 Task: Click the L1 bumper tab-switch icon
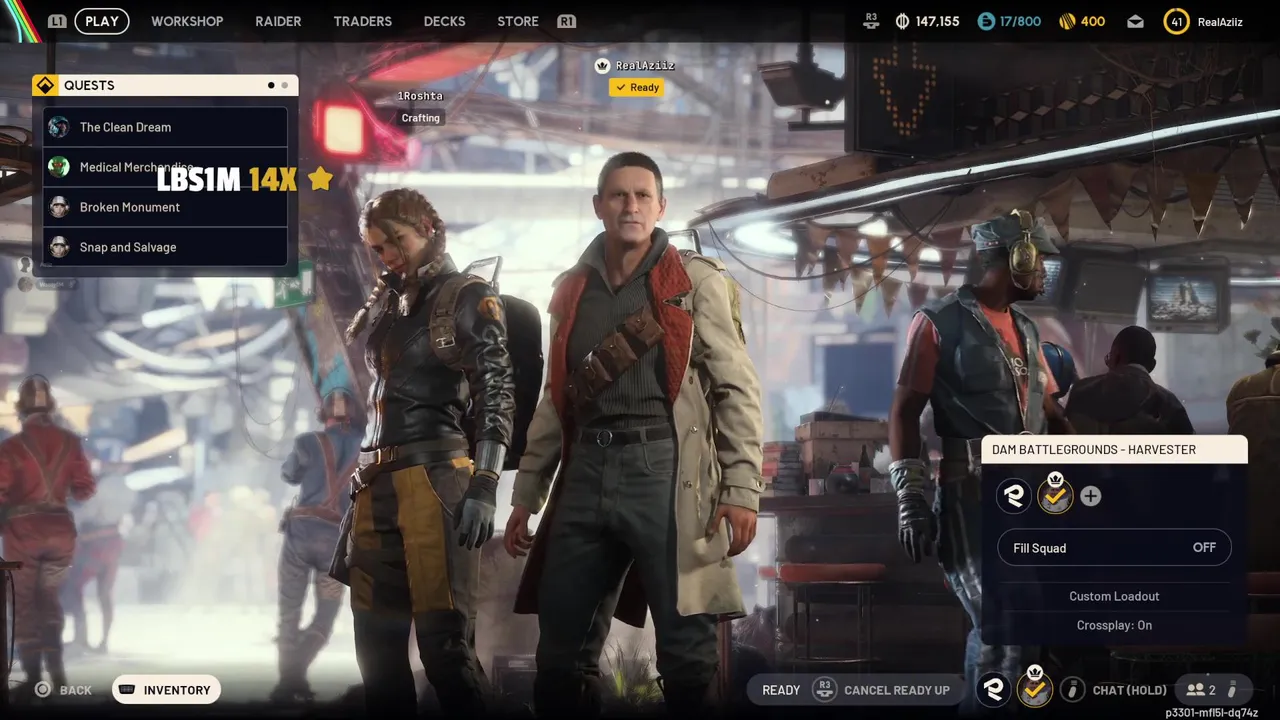(57, 21)
